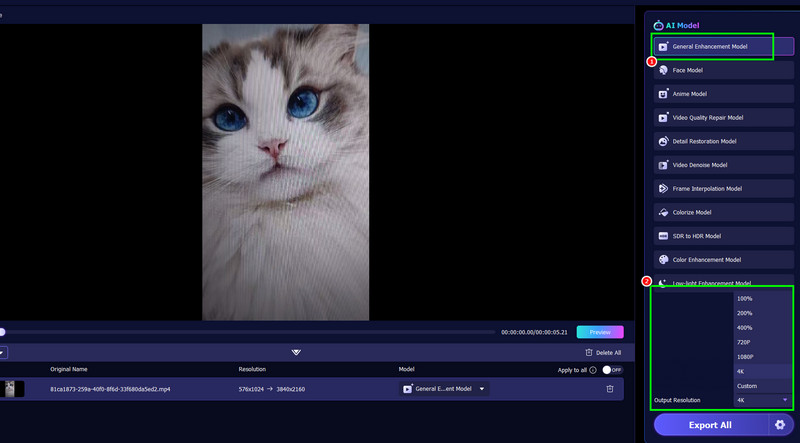Click the filename 81ca1873-259a-40f0-8f6d-33f680da5ed2.mp4

coord(110,389)
